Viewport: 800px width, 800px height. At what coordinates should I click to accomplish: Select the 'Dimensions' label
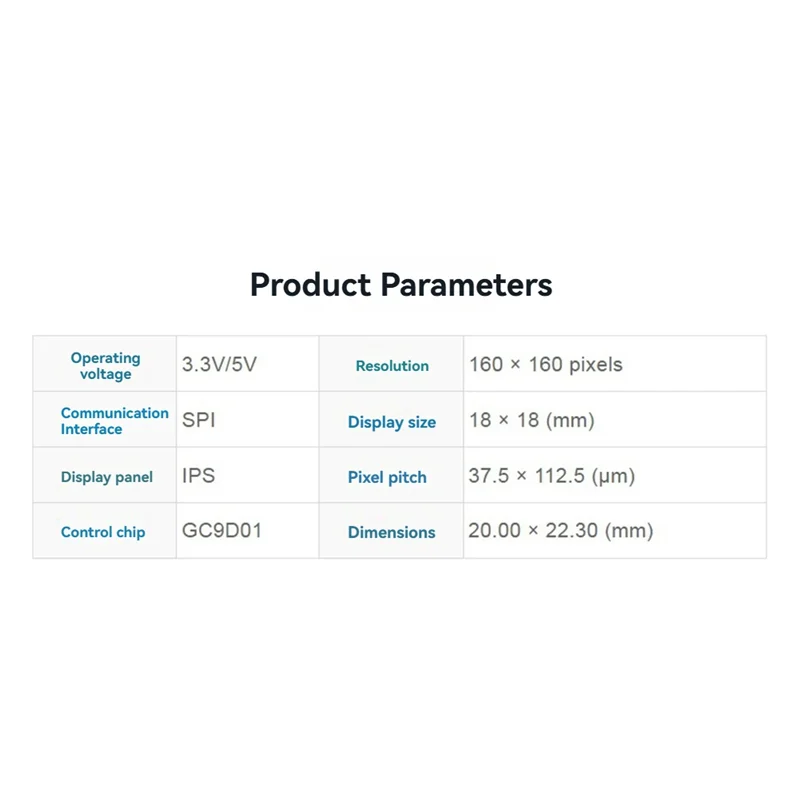pos(391,532)
